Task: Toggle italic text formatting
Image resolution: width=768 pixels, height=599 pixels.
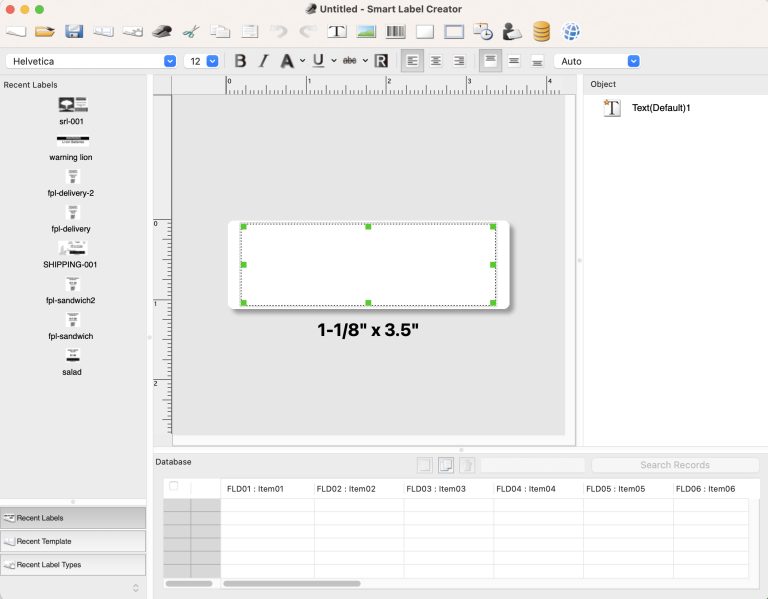Action: 263,61
